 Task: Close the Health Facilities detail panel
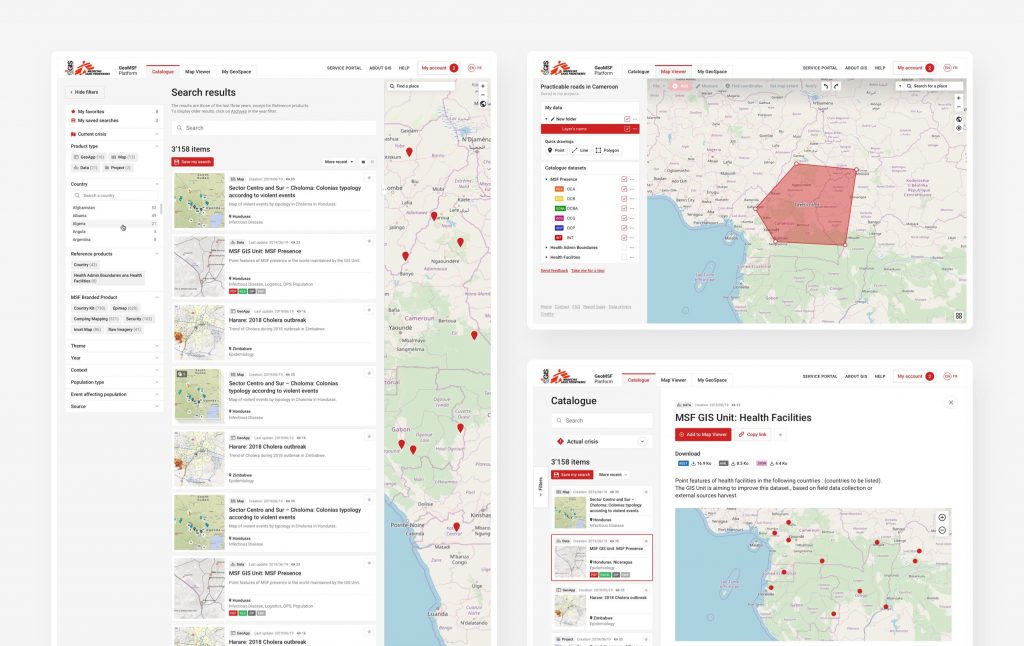coord(951,402)
